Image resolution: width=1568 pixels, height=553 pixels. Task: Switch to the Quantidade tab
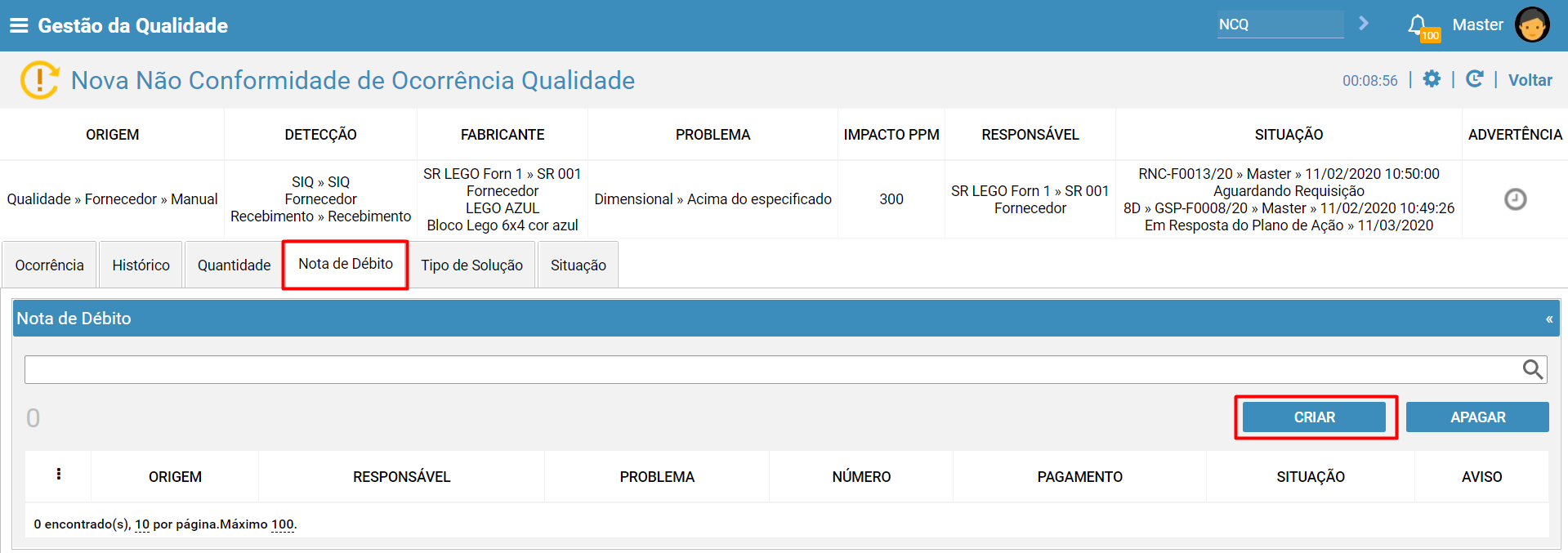tap(234, 265)
